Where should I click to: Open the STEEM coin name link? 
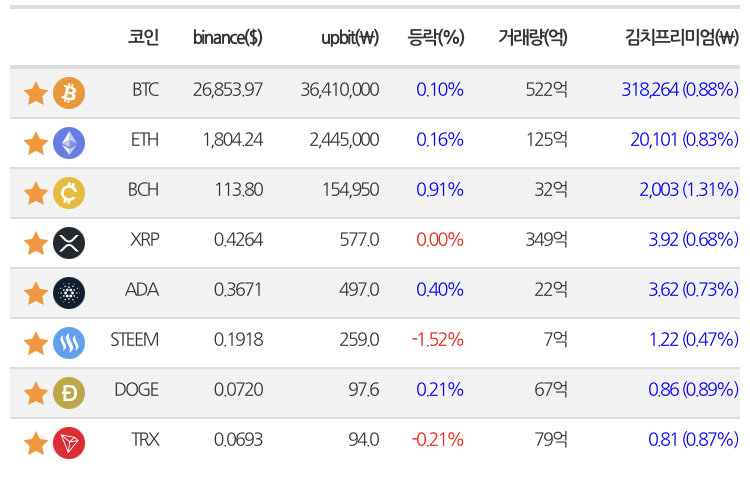click(x=134, y=340)
